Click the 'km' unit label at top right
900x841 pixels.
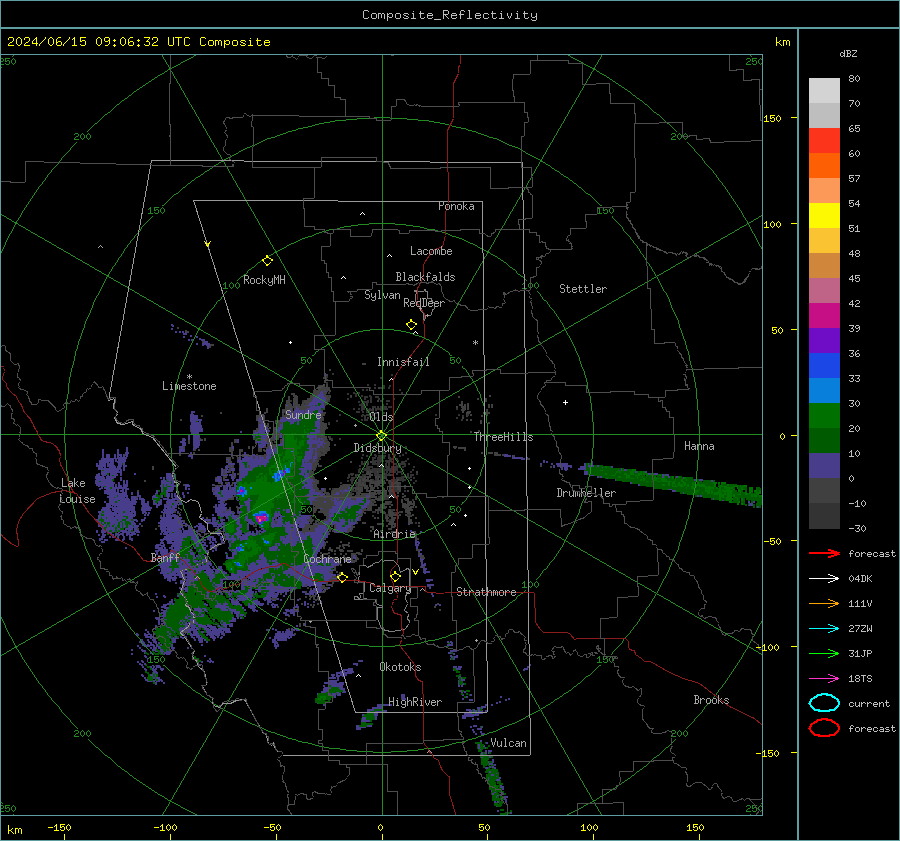point(782,42)
